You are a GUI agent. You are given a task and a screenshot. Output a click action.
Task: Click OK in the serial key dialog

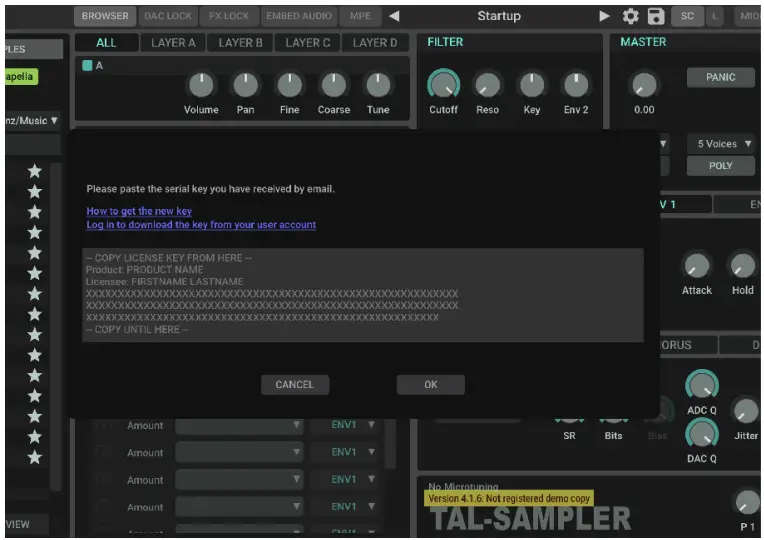pyautogui.click(x=431, y=385)
